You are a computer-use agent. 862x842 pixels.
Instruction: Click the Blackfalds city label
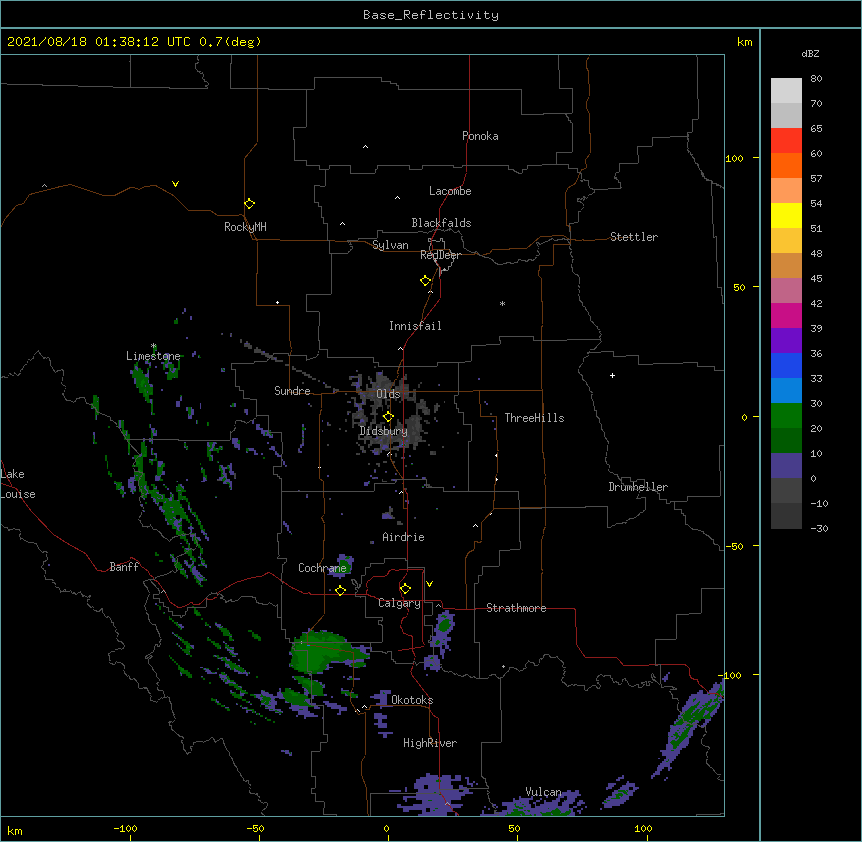(x=441, y=223)
